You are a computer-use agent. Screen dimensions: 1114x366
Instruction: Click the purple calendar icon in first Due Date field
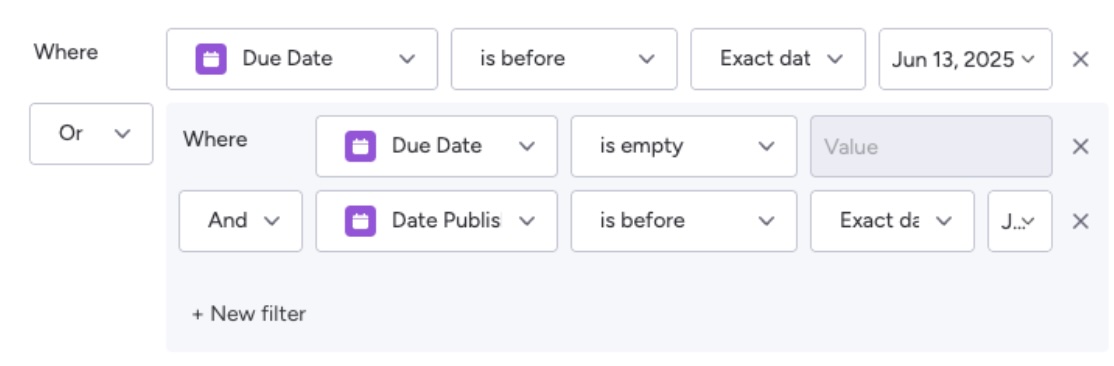click(211, 59)
